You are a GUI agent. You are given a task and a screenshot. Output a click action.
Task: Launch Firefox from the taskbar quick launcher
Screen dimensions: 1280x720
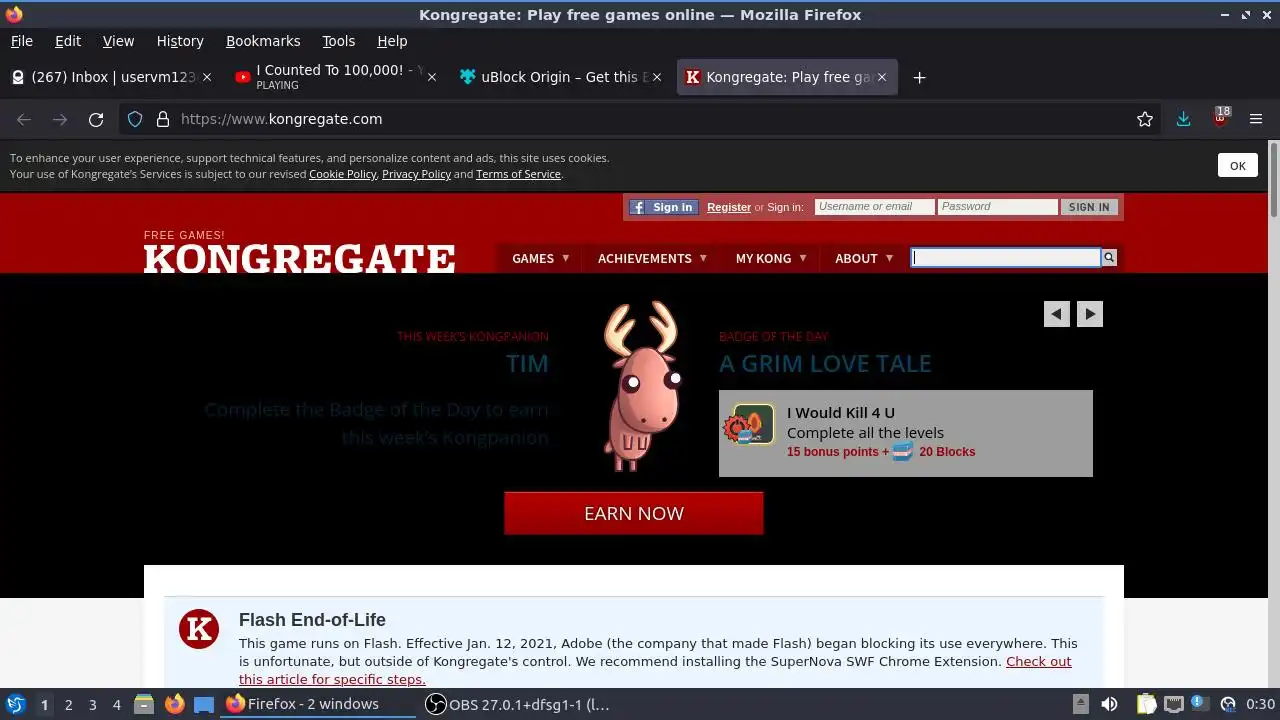[x=174, y=704]
